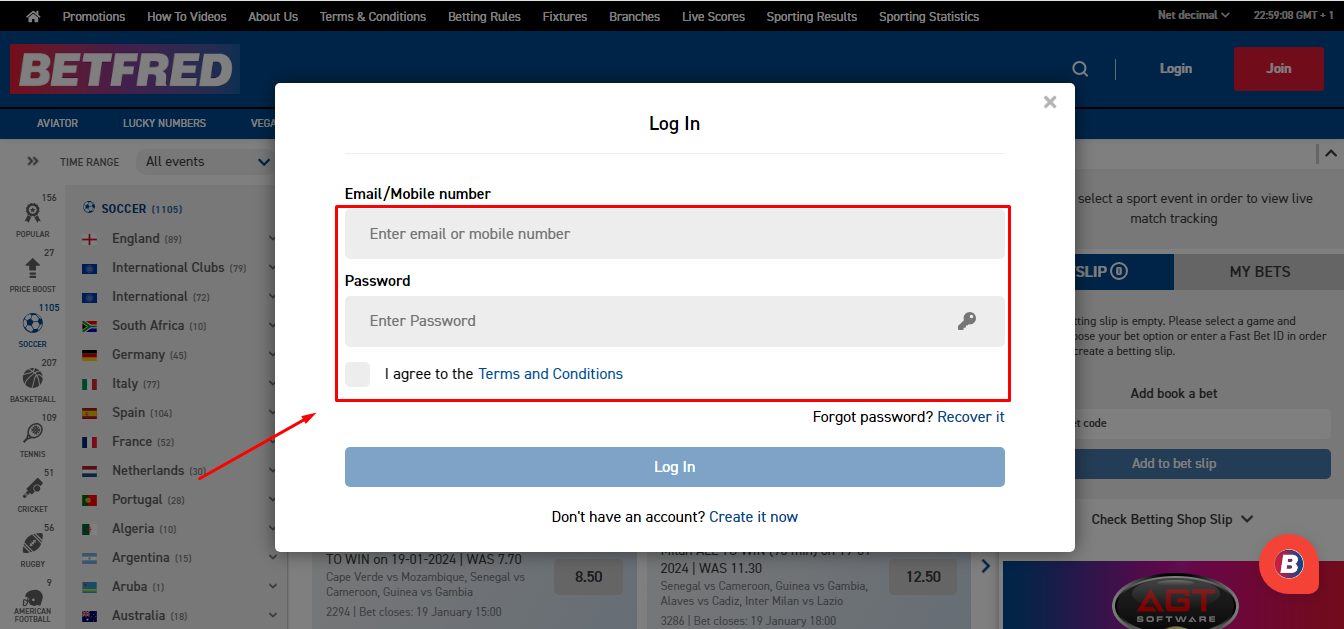Click the Enter Password field
The image size is (1344, 629).
pos(650,321)
